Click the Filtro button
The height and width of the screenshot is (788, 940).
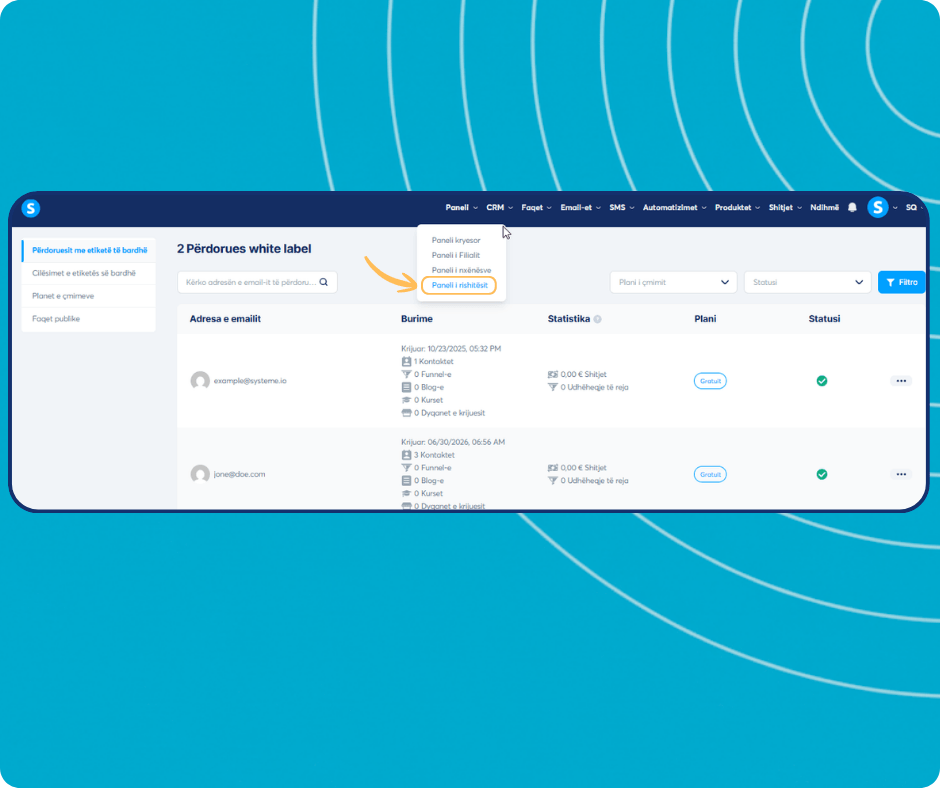tap(902, 282)
